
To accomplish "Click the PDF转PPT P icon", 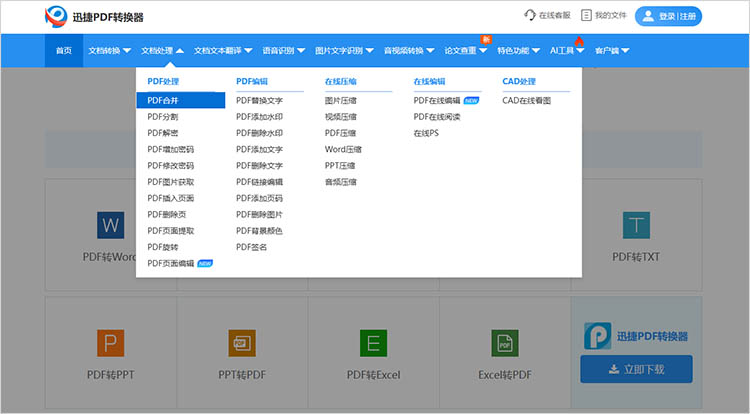I will (110, 343).
